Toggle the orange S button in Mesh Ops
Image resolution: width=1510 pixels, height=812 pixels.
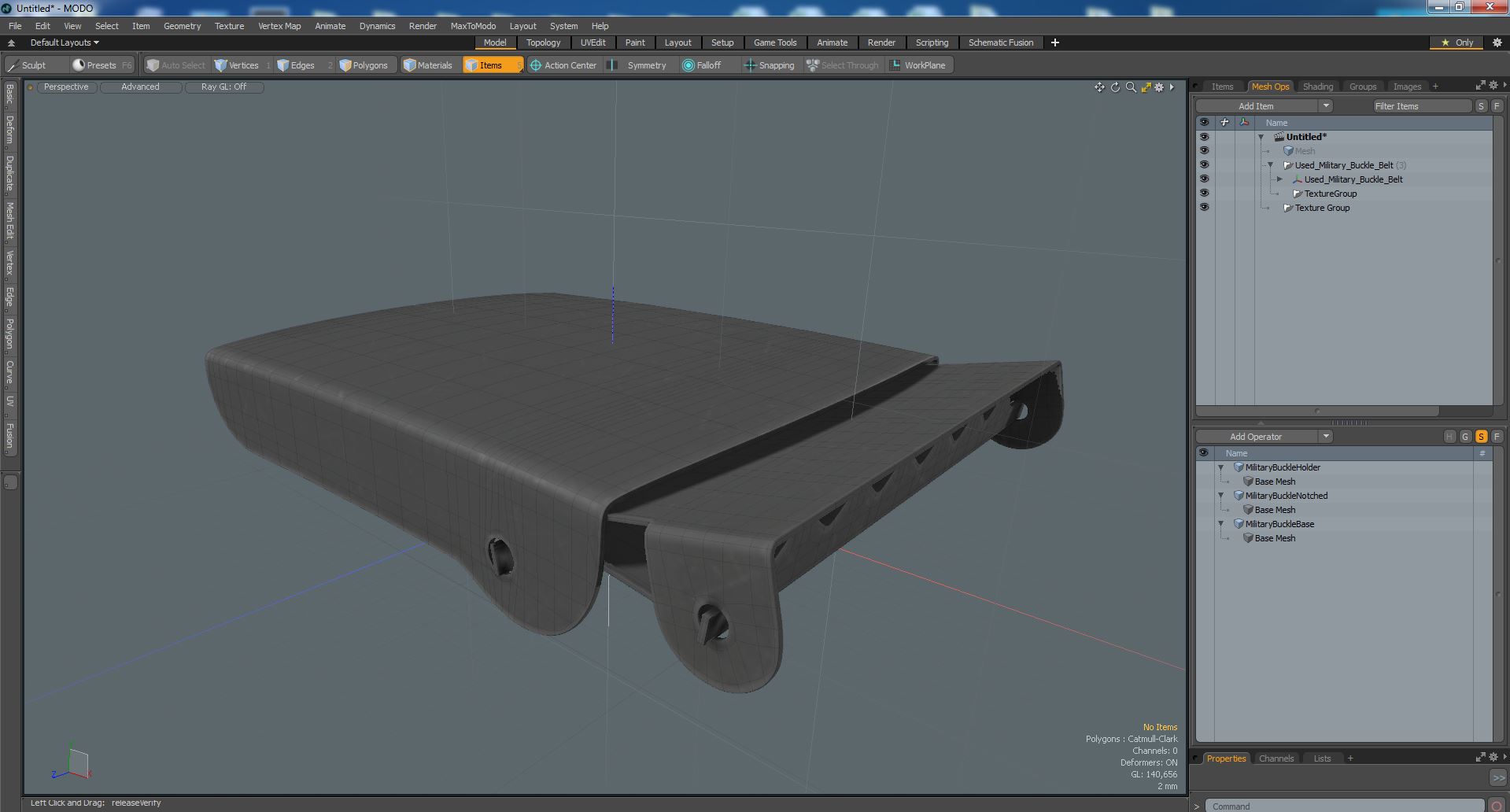tap(1481, 437)
